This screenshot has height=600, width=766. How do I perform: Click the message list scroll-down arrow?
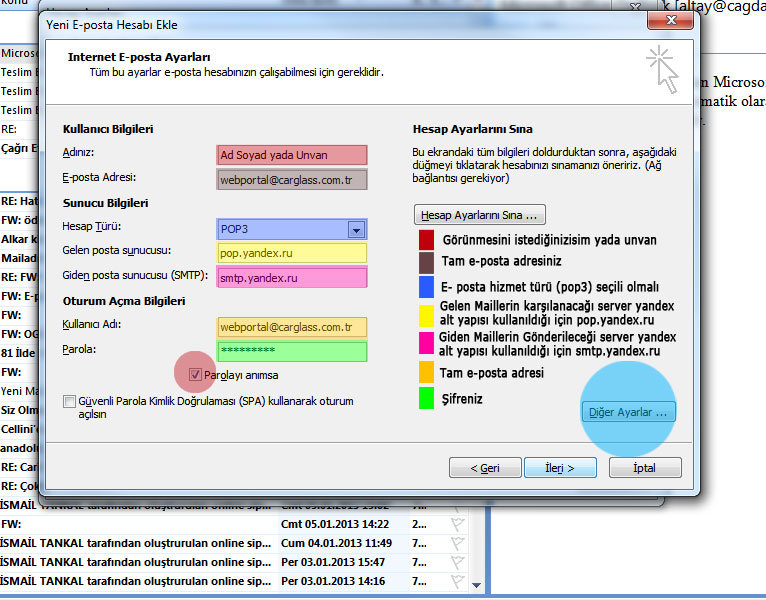477,585
